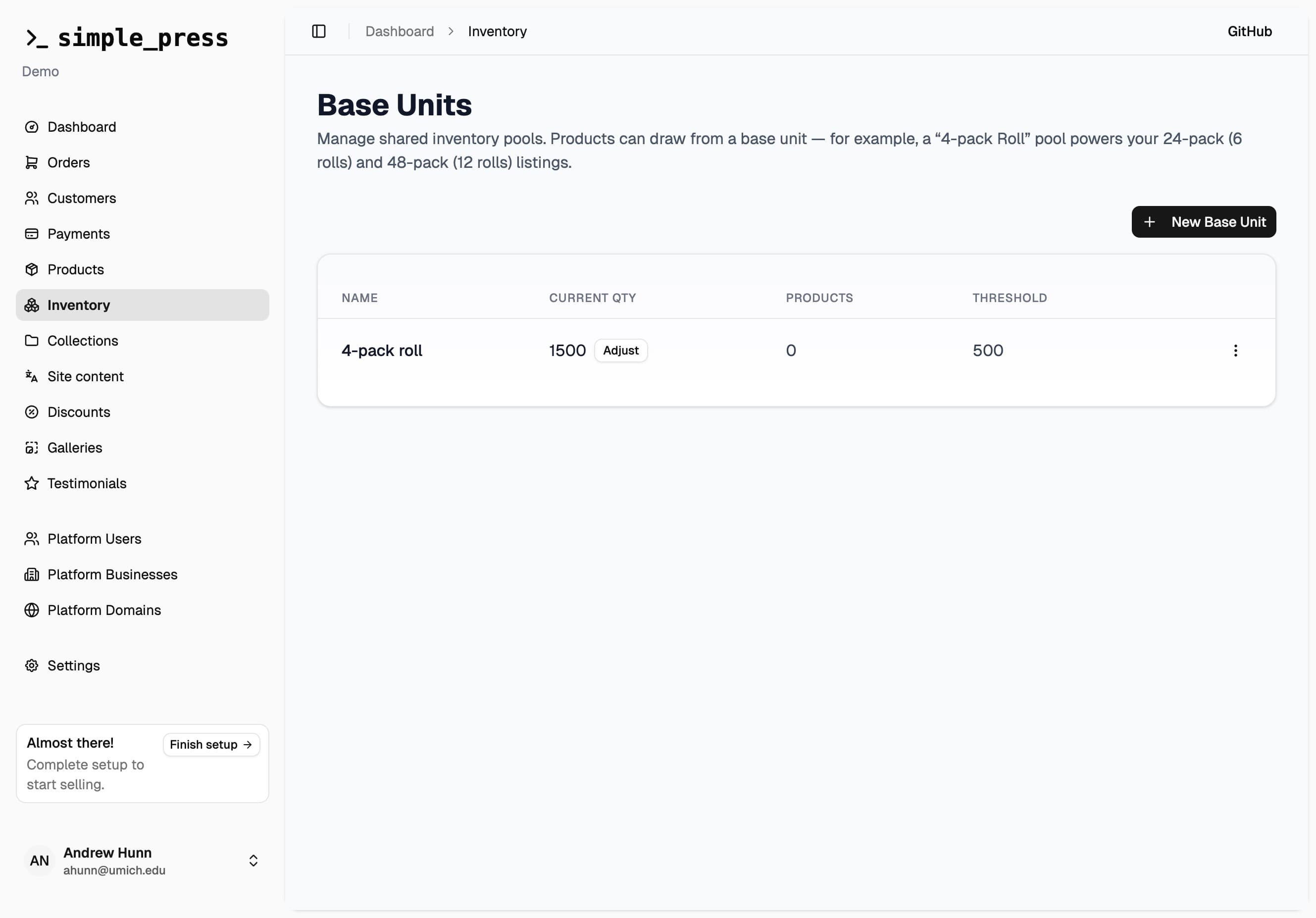This screenshot has height=918, width=1316.
Task: Click the Name column header
Action: coord(359,298)
